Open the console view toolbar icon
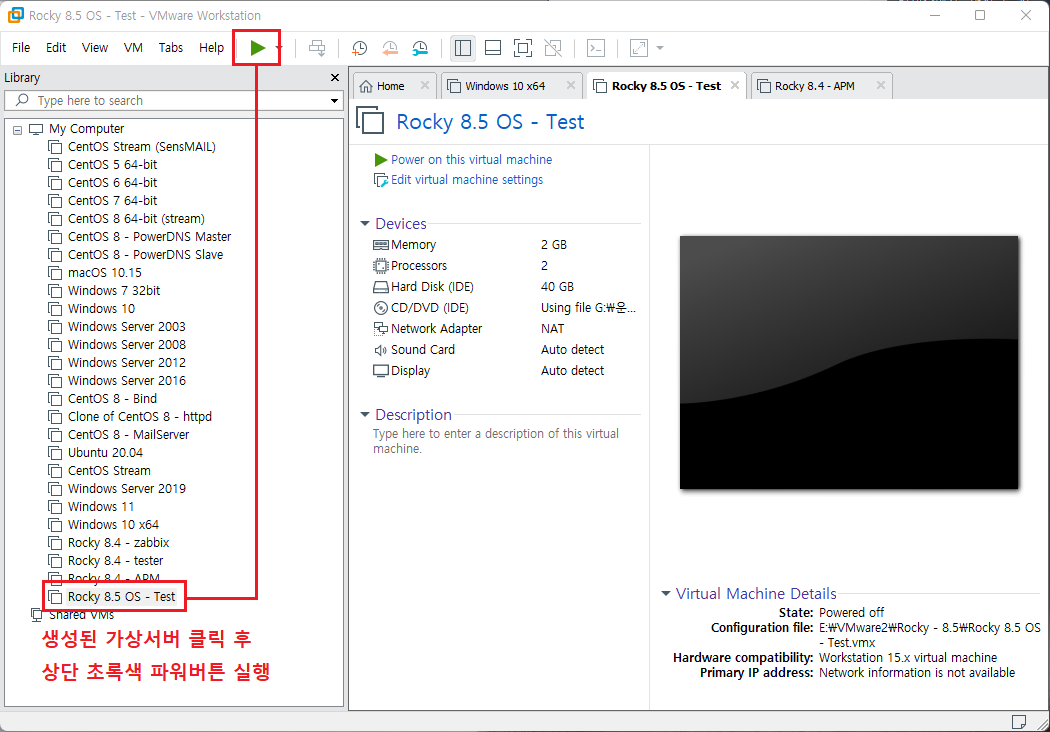 [596, 48]
